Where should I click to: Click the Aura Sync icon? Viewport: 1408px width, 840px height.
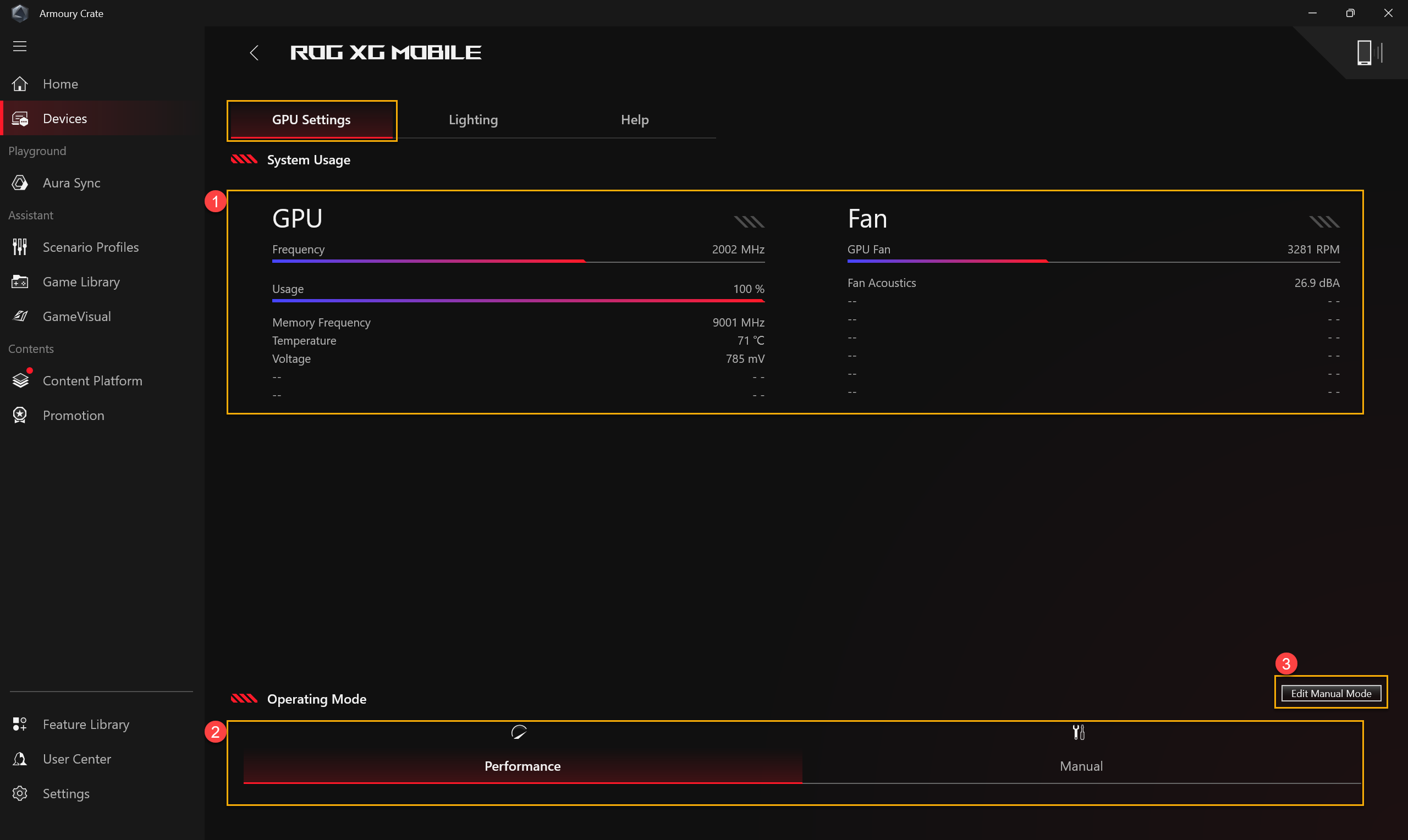(20, 183)
